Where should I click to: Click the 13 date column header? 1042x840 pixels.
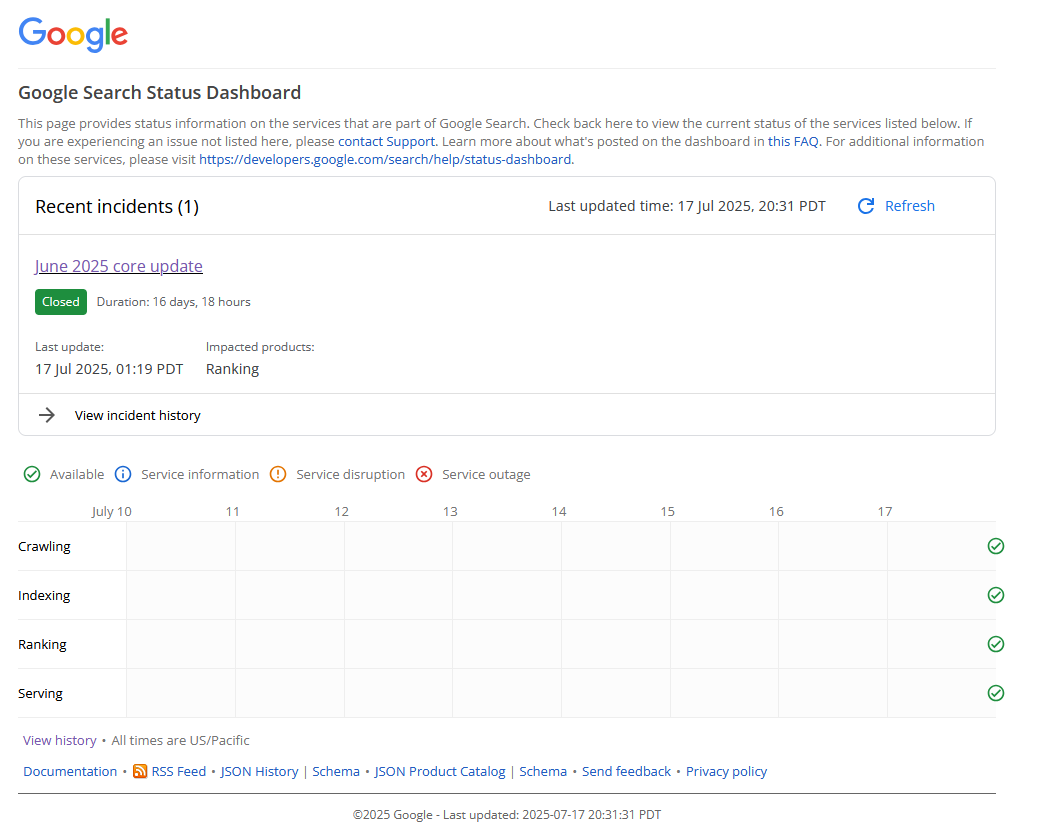click(x=450, y=512)
